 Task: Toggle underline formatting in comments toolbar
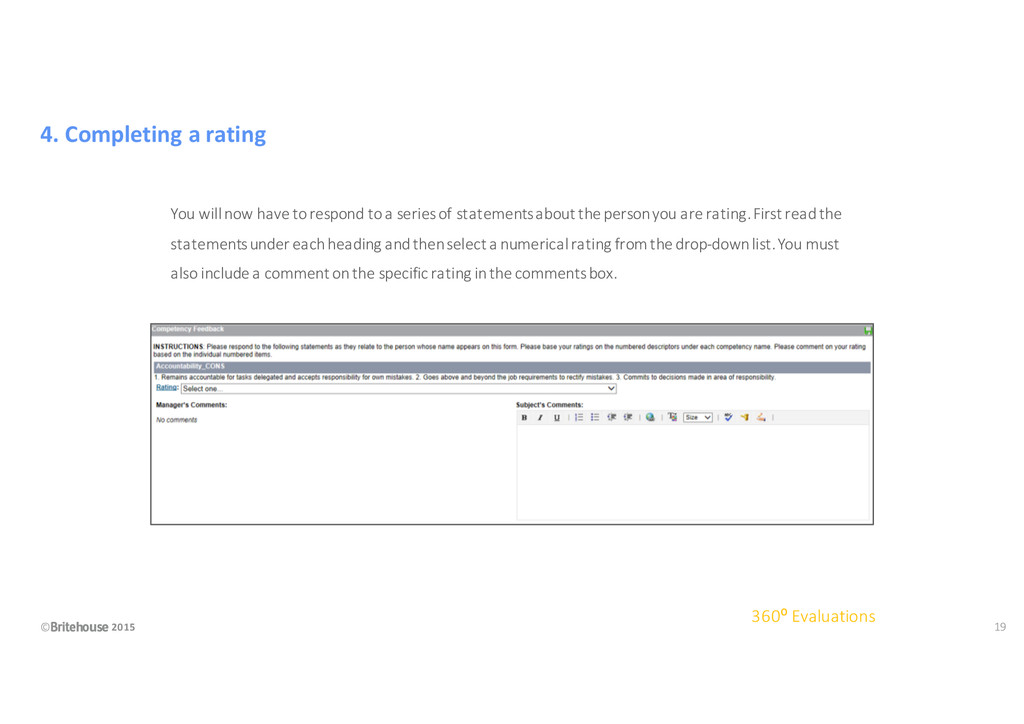(556, 418)
